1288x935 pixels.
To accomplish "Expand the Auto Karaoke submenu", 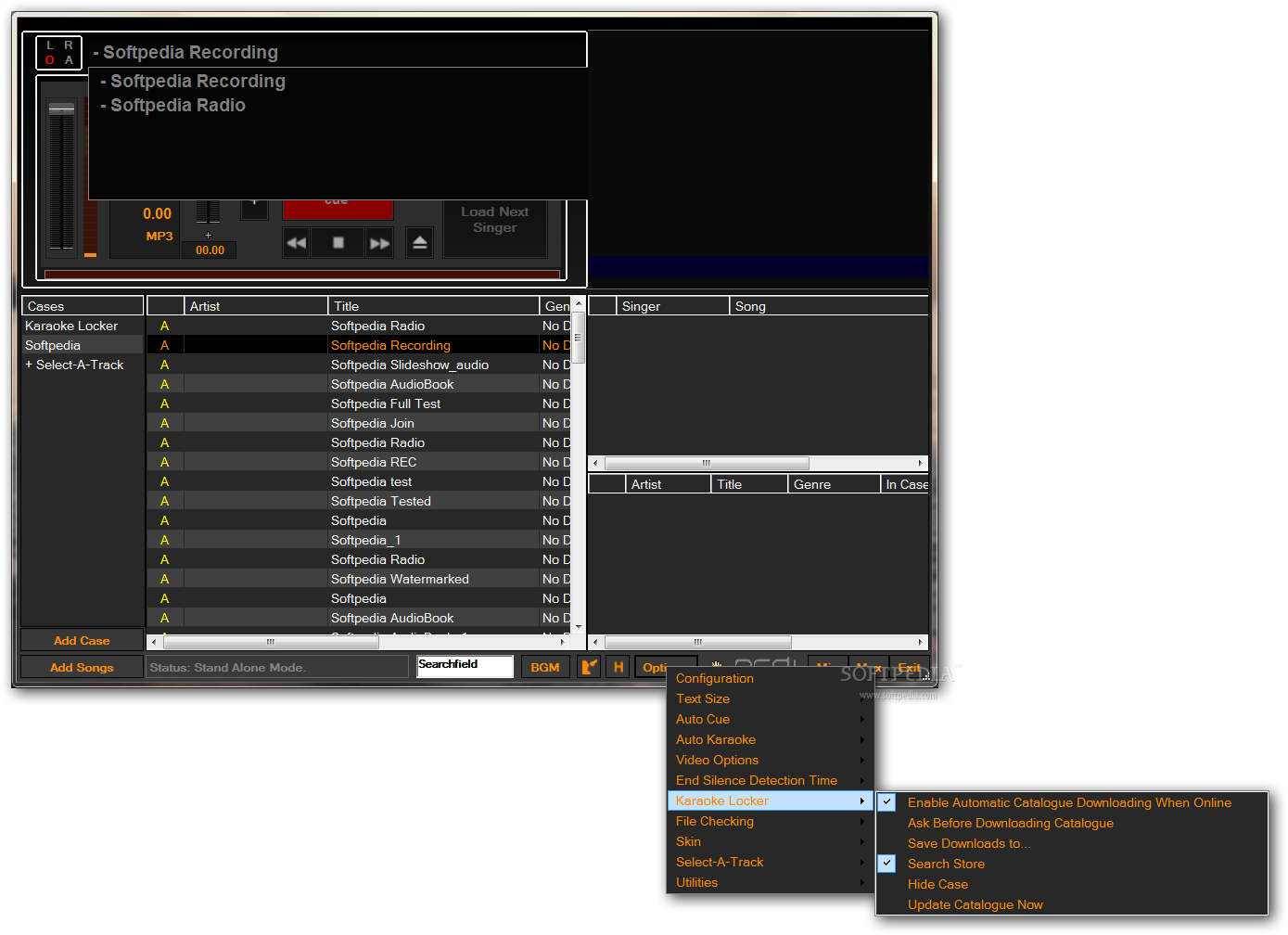I will (x=770, y=739).
